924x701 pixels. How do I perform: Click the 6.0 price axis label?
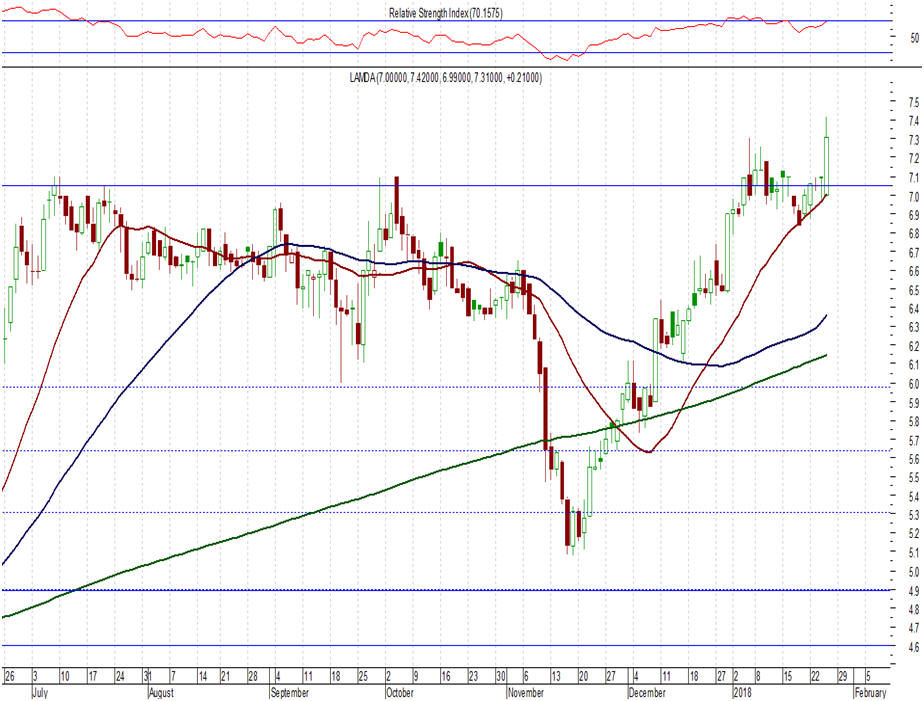(913, 383)
